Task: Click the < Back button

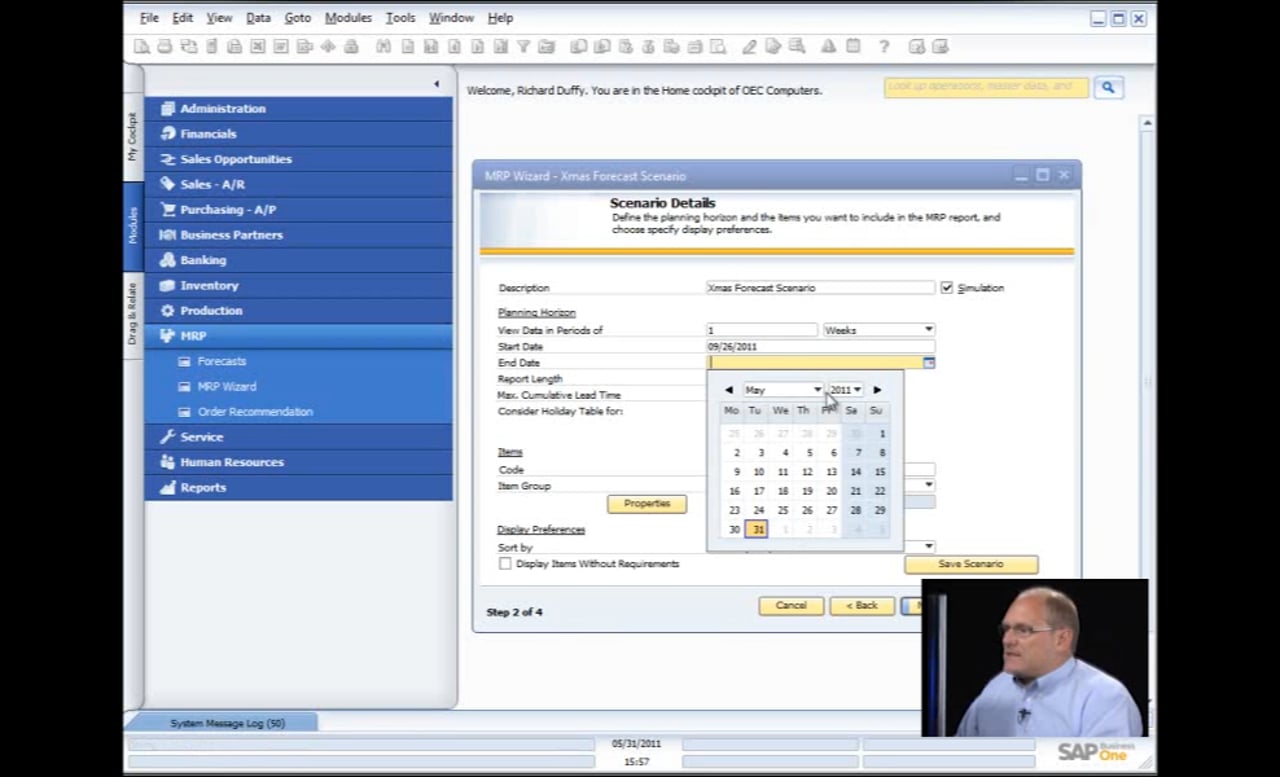Action: coord(862,606)
